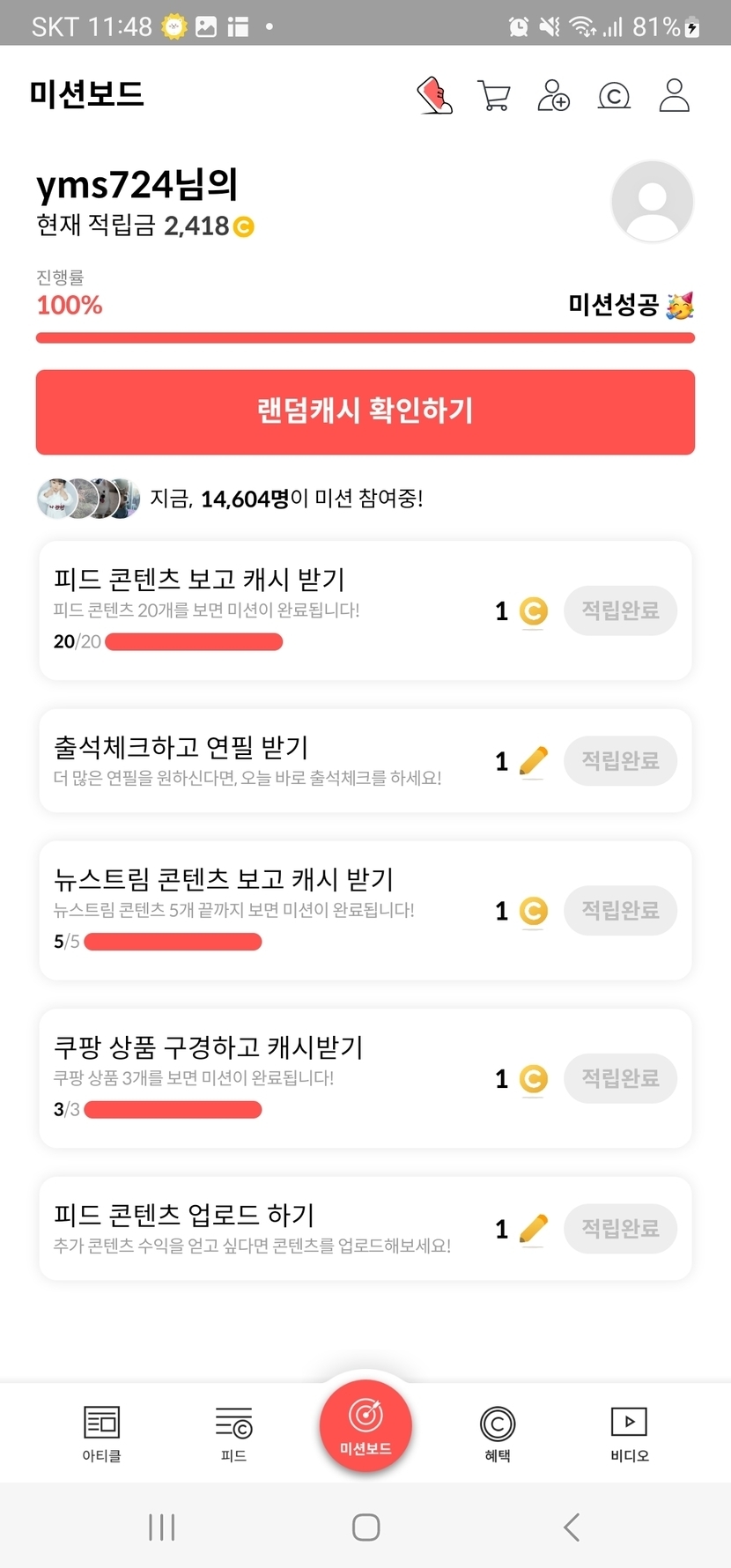Tap the gray profile avatar picture
731x1568 pixels.
click(652, 202)
